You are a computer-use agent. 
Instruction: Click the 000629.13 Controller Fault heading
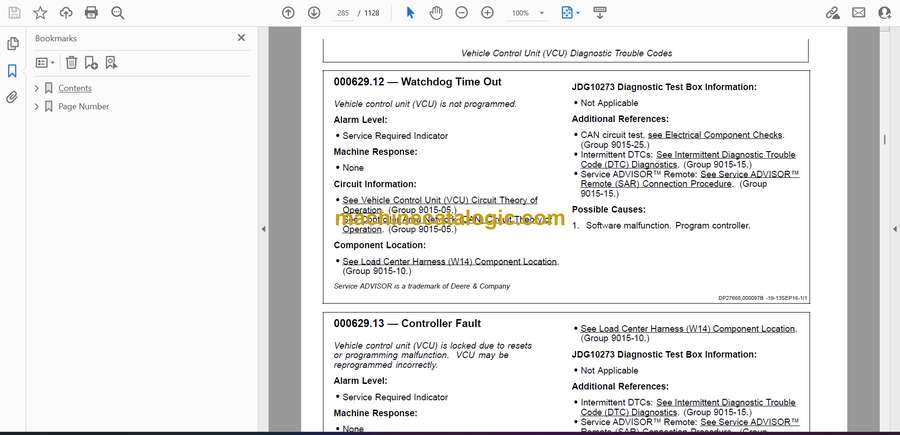pyautogui.click(x=407, y=324)
